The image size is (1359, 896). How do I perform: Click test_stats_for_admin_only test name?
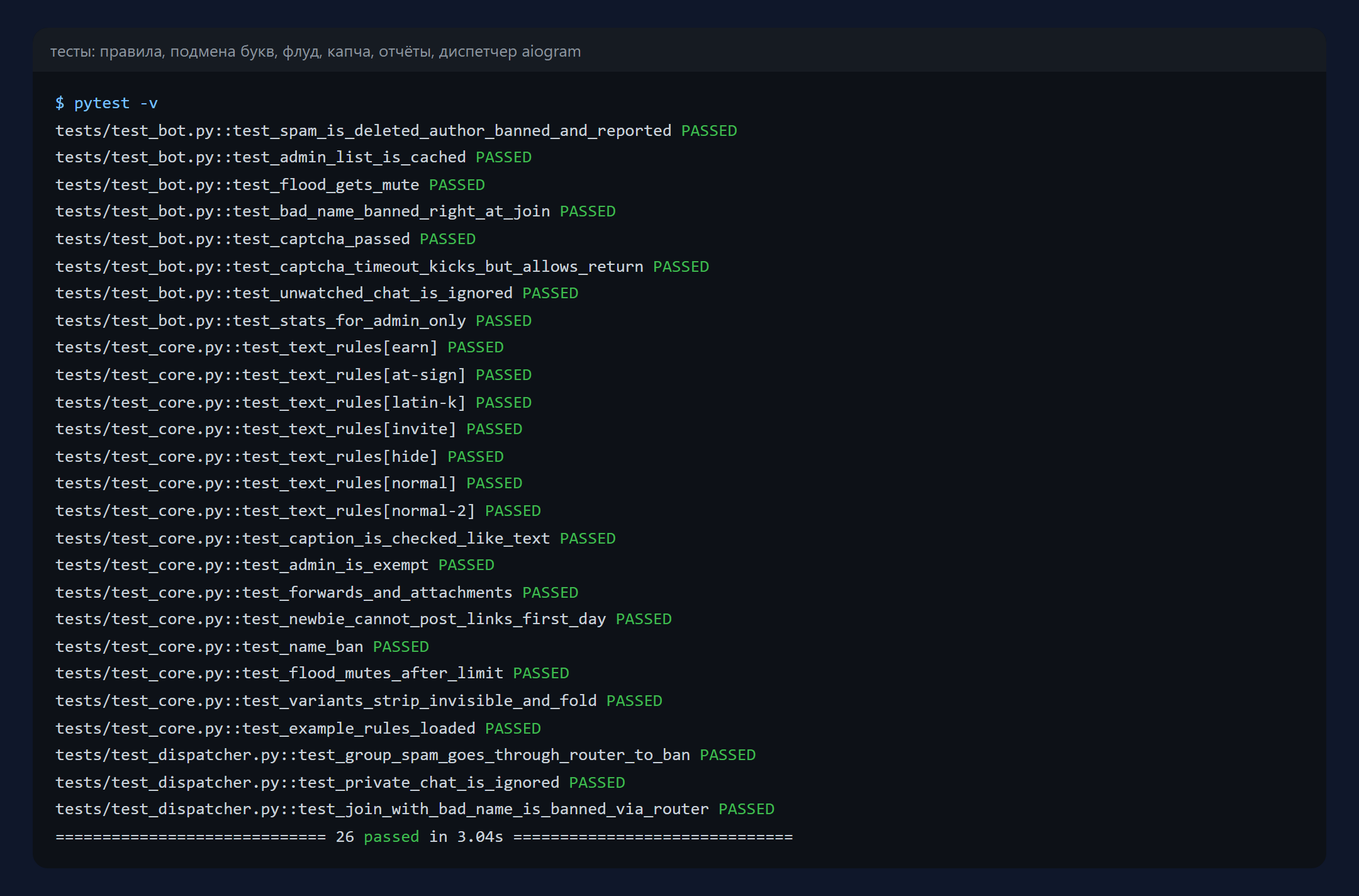coord(349,321)
